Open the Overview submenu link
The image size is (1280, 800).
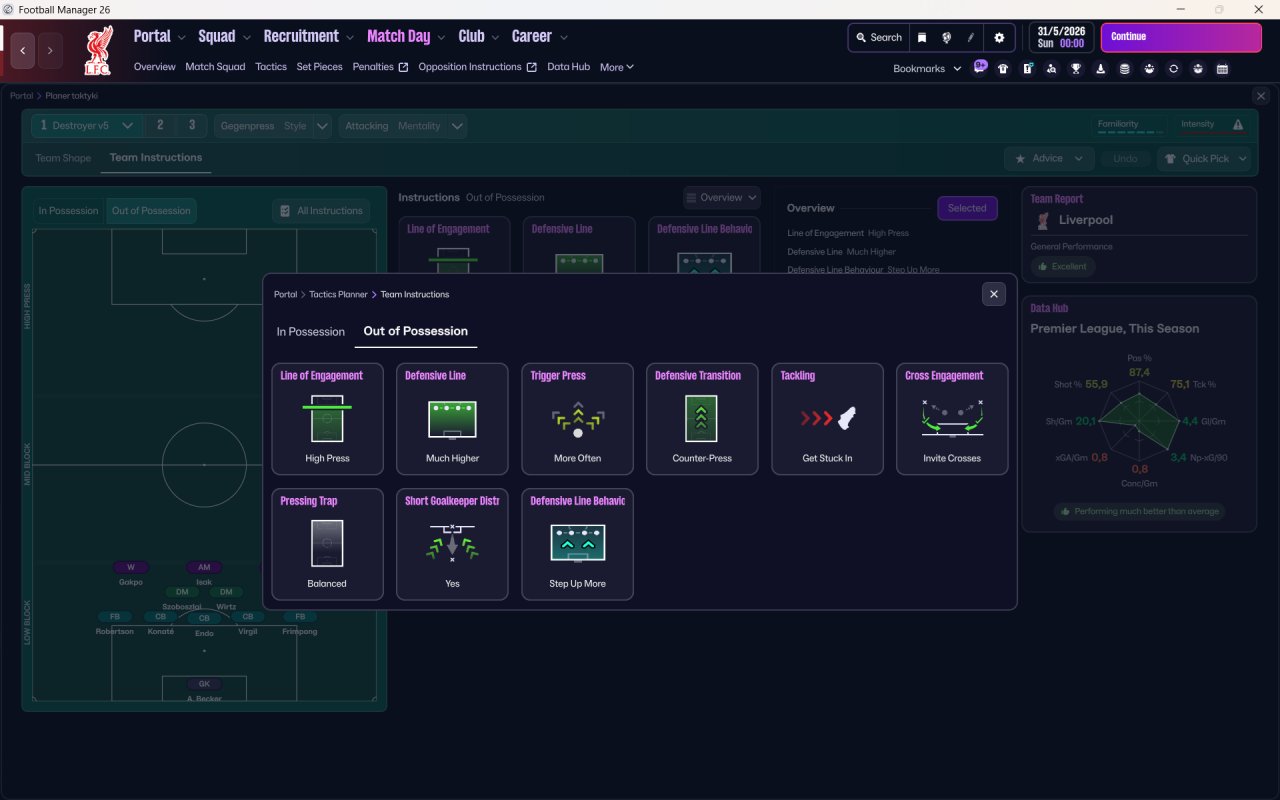click(x=155, y=67)
